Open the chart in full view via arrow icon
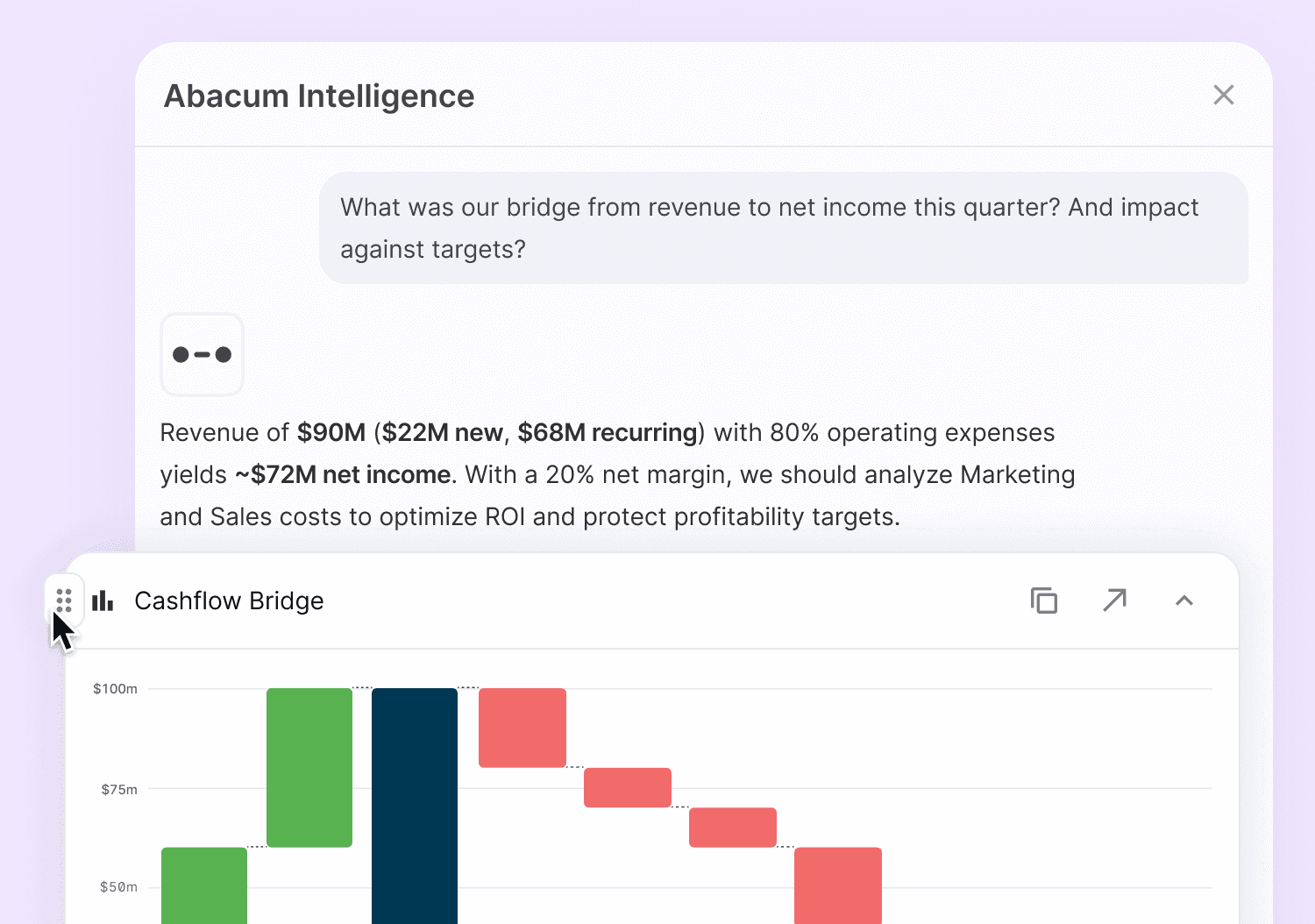Image resolution: width=1315 pixels, height=924 pixels. tap(1114, 601)
